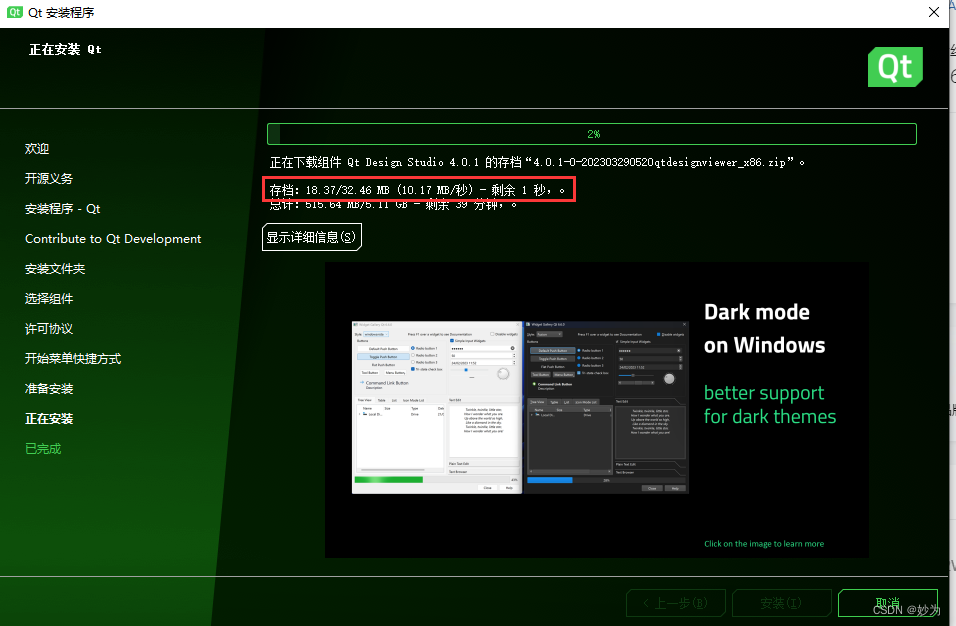The width and height of the screenshot is (956, 626).
Task: Click the 正在下载组件 Qt Design Studio status line
Action: [537, 163]
